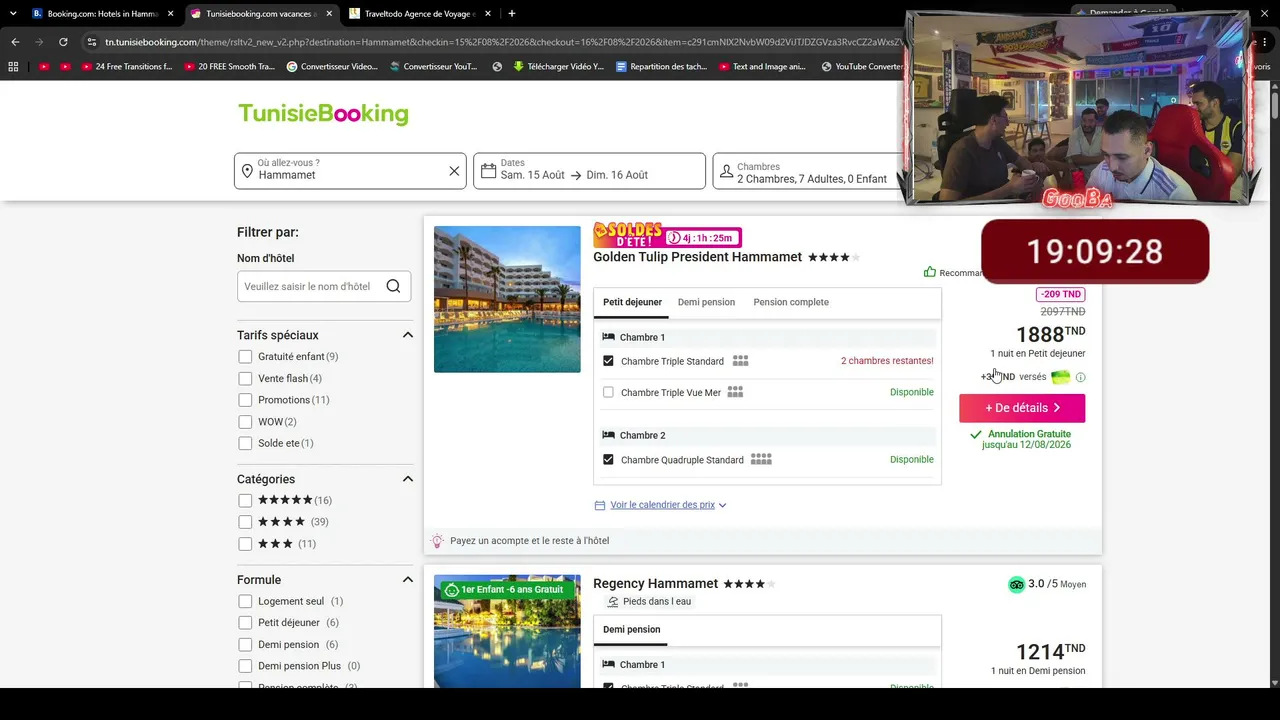Open the Golden Tulip hotel photo
1280x720 pixels.
pos(507,299)
